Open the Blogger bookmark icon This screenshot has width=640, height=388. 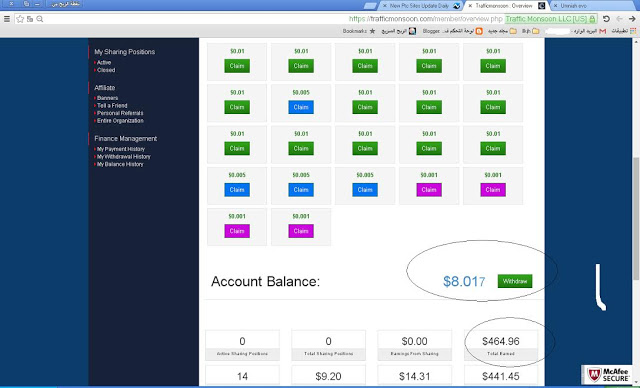pyautogui.click(x=479, y=31)
